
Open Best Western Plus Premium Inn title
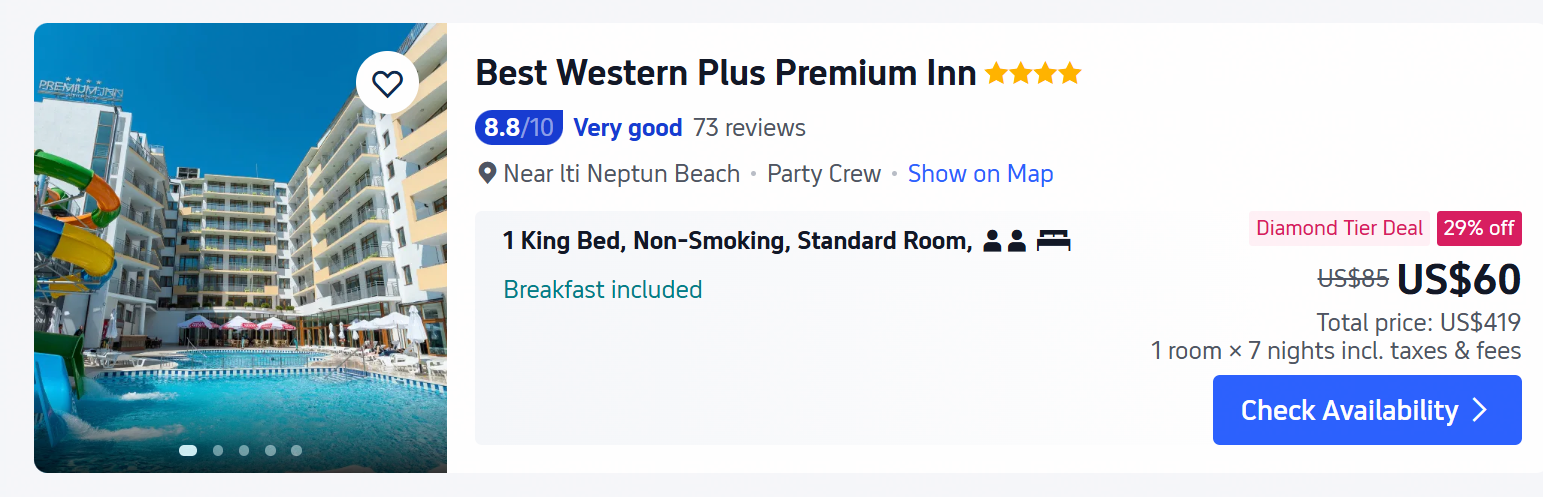[x=725, y=73]
